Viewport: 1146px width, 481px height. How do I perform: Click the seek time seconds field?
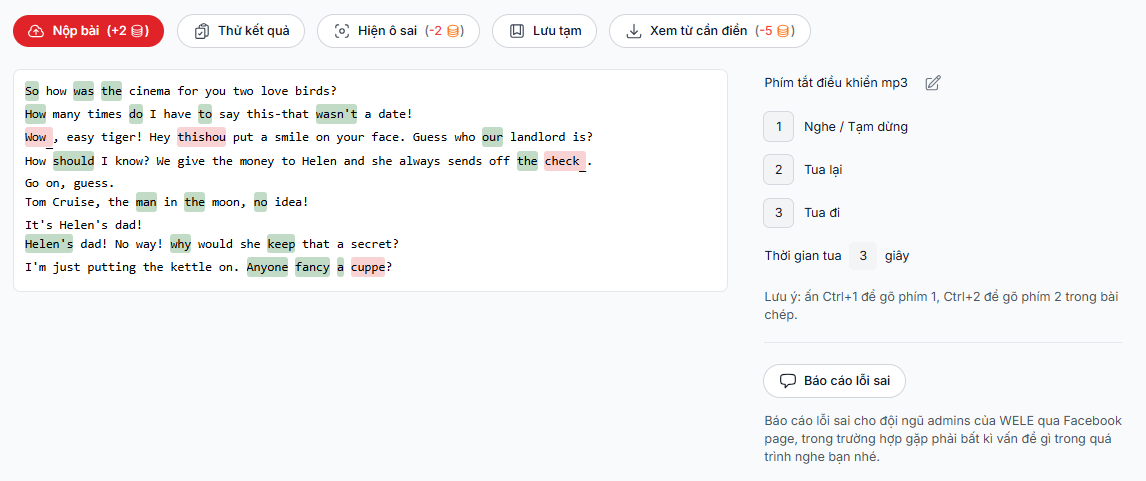click(863, 256)
